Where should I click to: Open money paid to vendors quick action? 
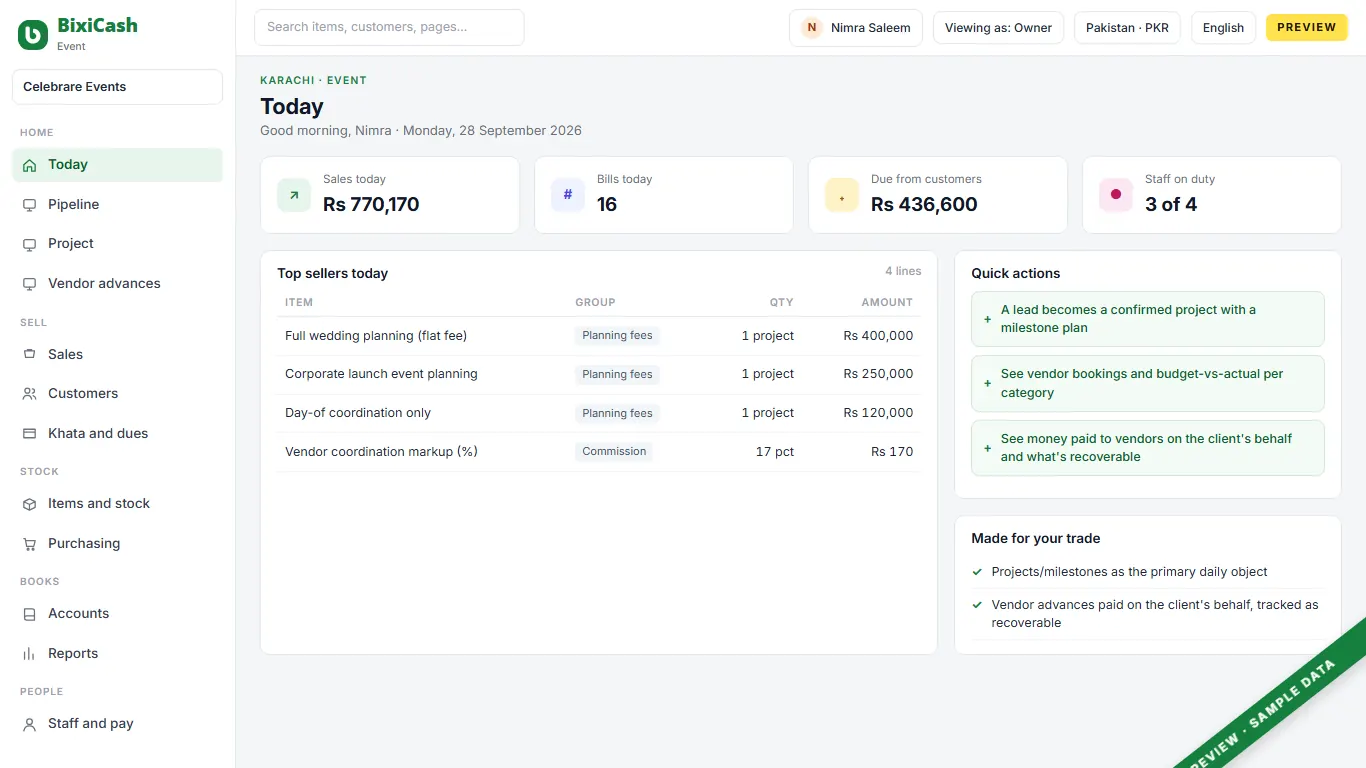1148,448
